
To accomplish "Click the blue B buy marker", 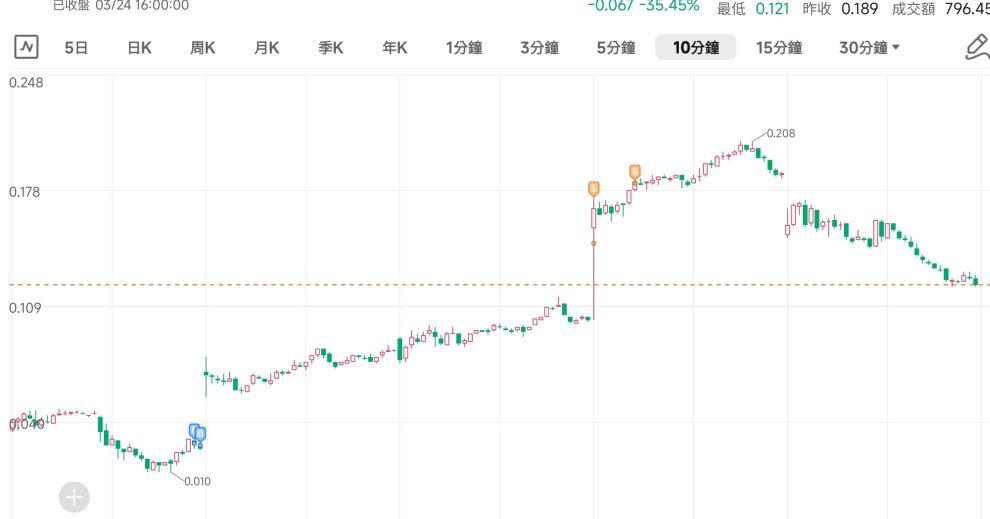I will pos(198,432).
